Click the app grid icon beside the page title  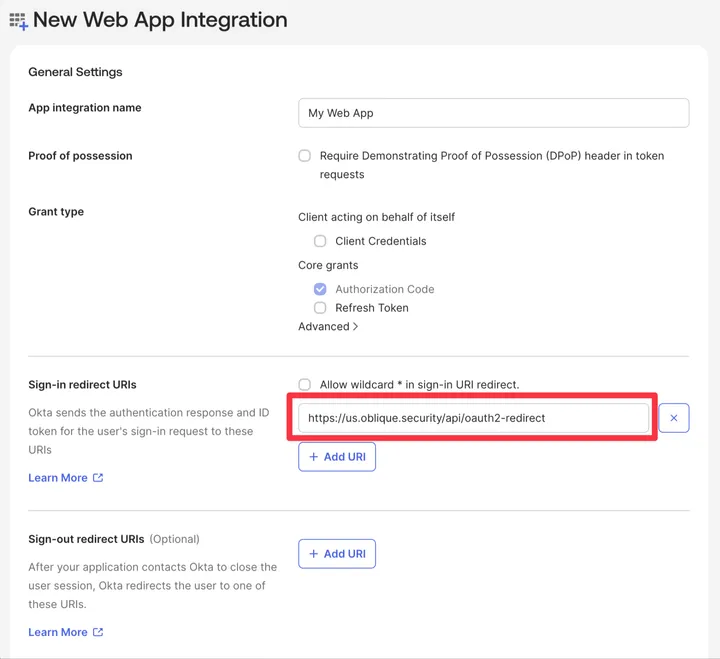coord(19,21)
